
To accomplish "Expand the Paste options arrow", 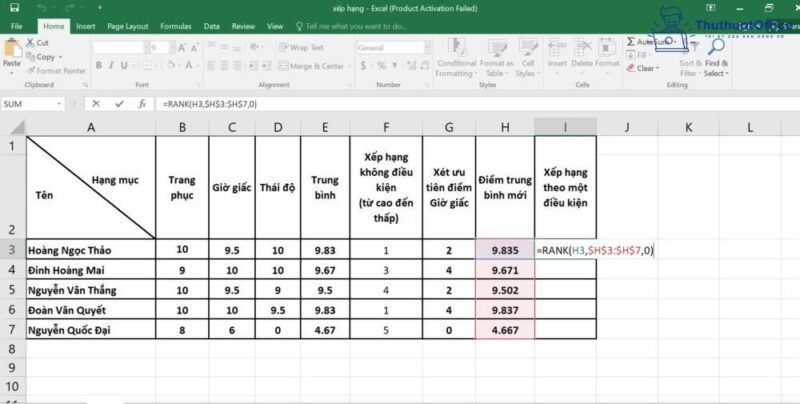I will point(12,73).
